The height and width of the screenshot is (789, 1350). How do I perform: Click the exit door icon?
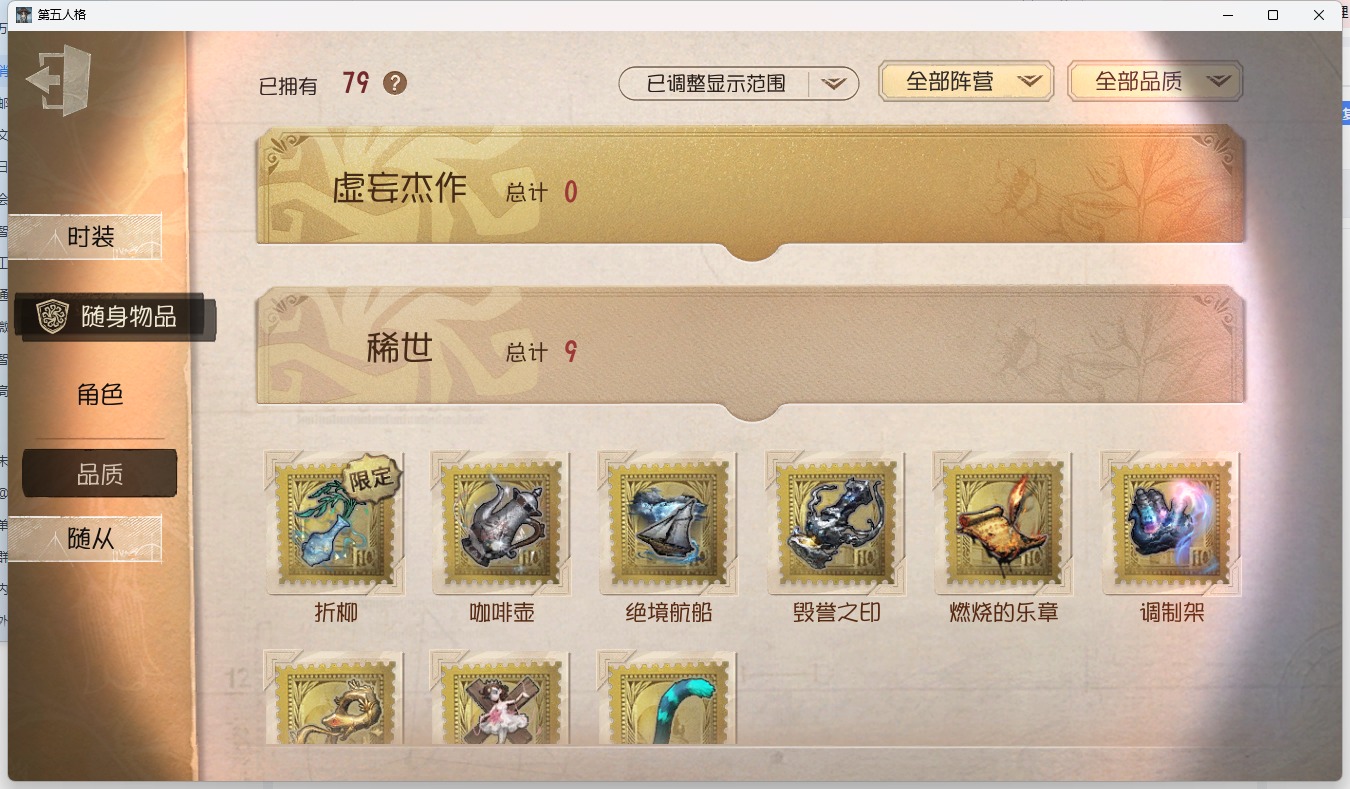coord(59,80)
